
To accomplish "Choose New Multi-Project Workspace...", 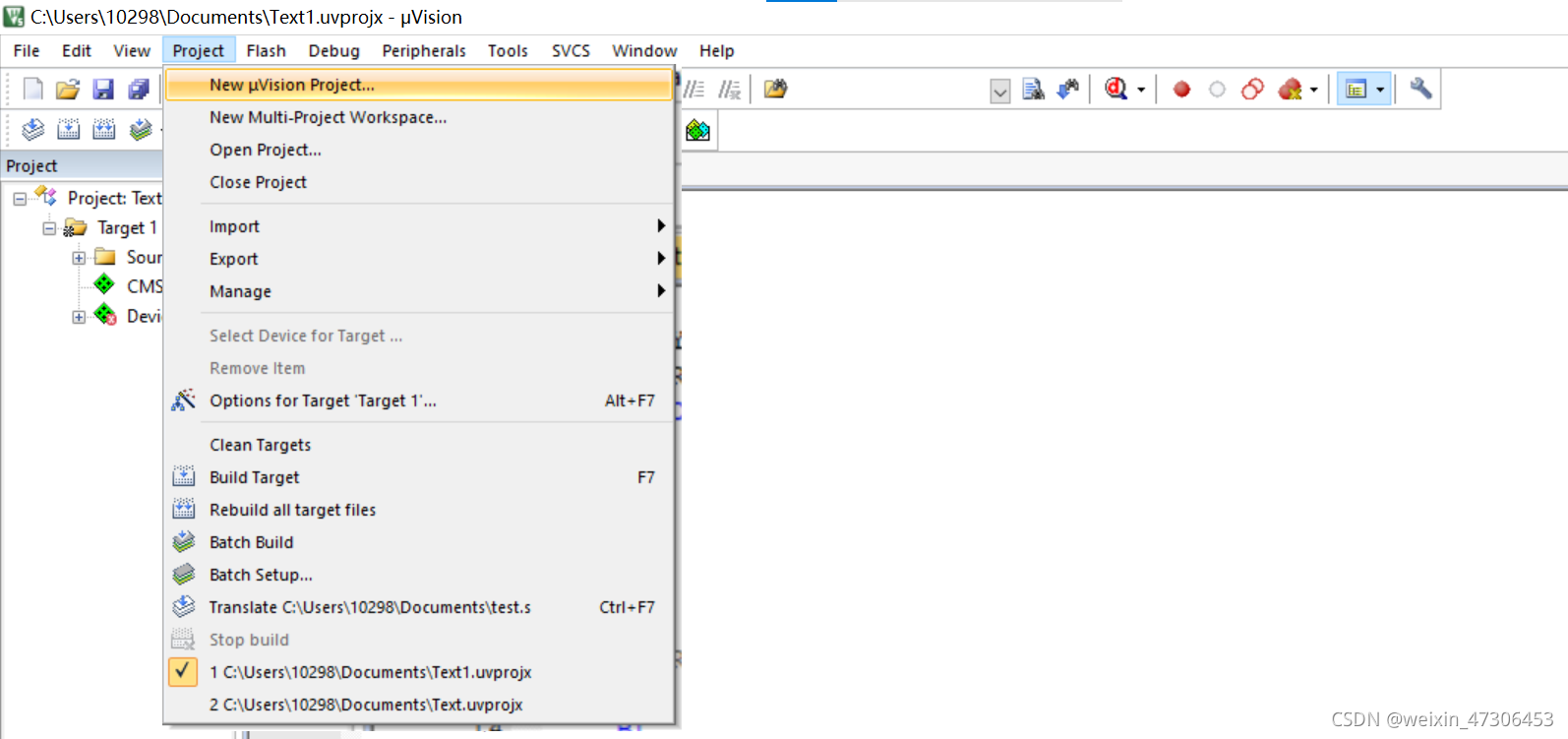I will [x=419, y=117].
